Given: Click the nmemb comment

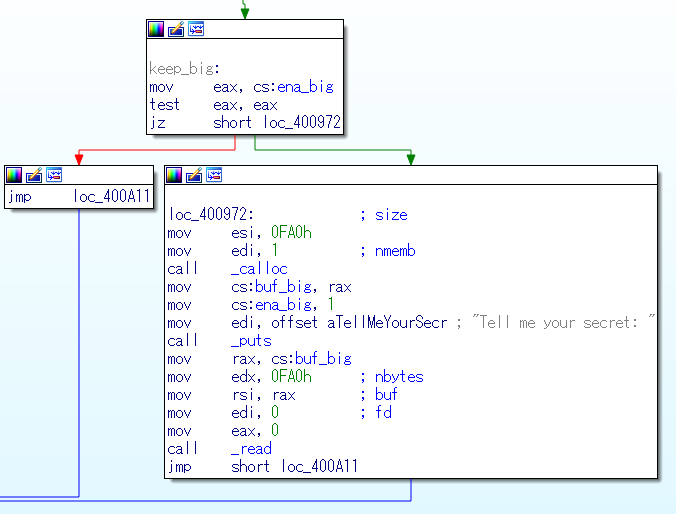Looking at the screenshot, I should (x=395, y=251).
